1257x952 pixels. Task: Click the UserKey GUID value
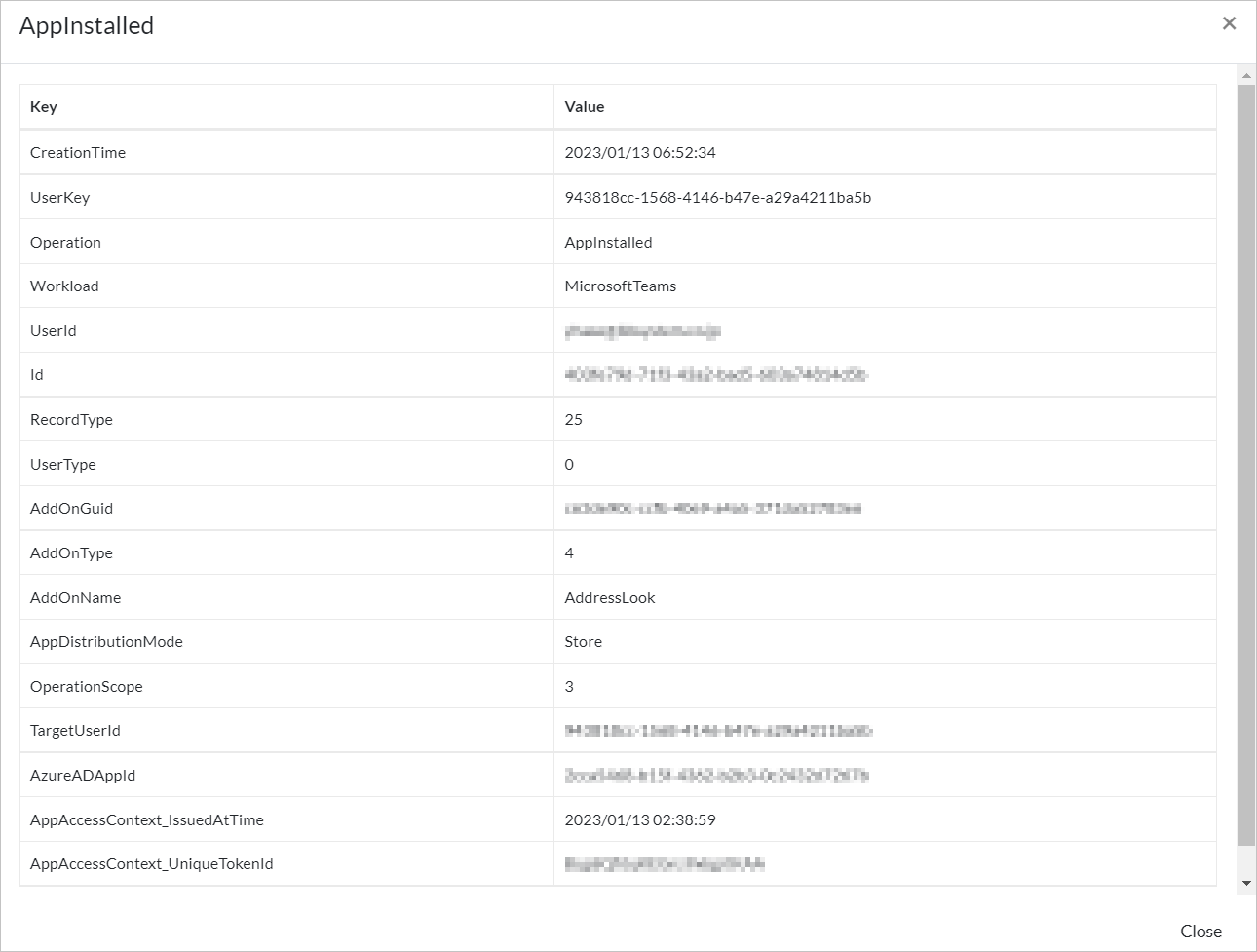click(x=717, y=198)
